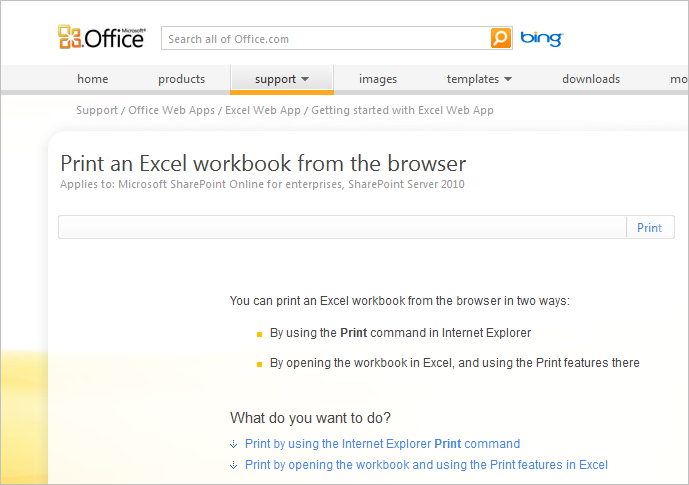
Task: Open the home tab
Action: (93, 79)
